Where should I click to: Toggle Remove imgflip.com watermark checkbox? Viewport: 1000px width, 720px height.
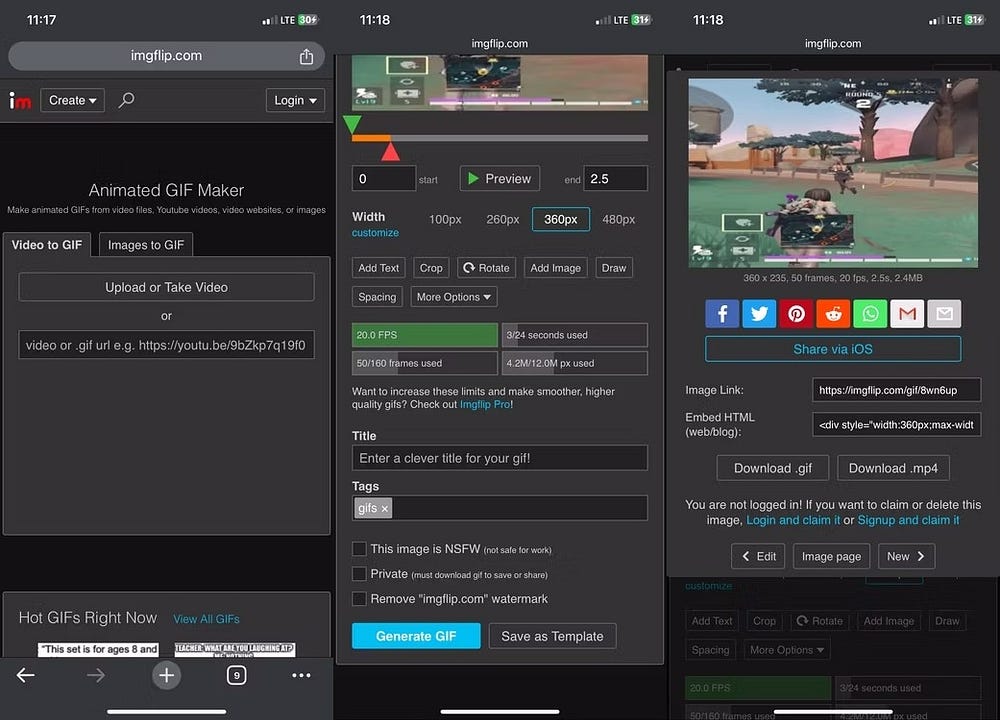click(359, 599)
